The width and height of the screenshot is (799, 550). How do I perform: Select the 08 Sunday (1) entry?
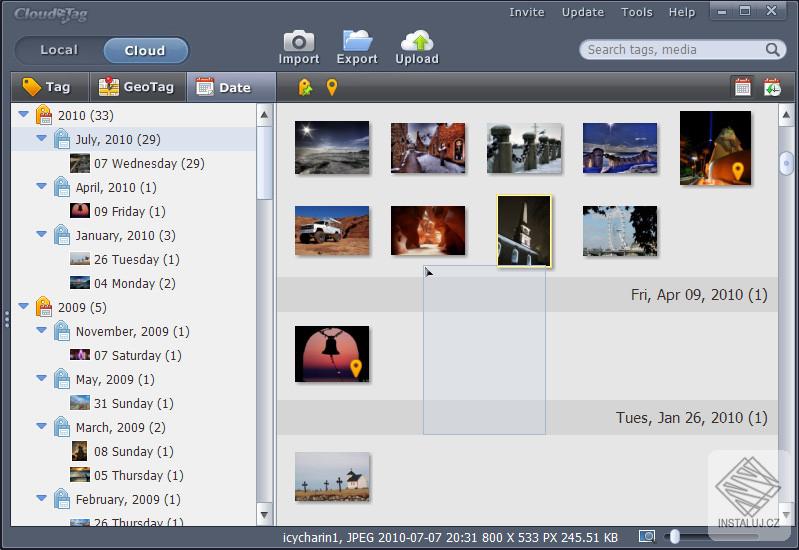[134, 451]
